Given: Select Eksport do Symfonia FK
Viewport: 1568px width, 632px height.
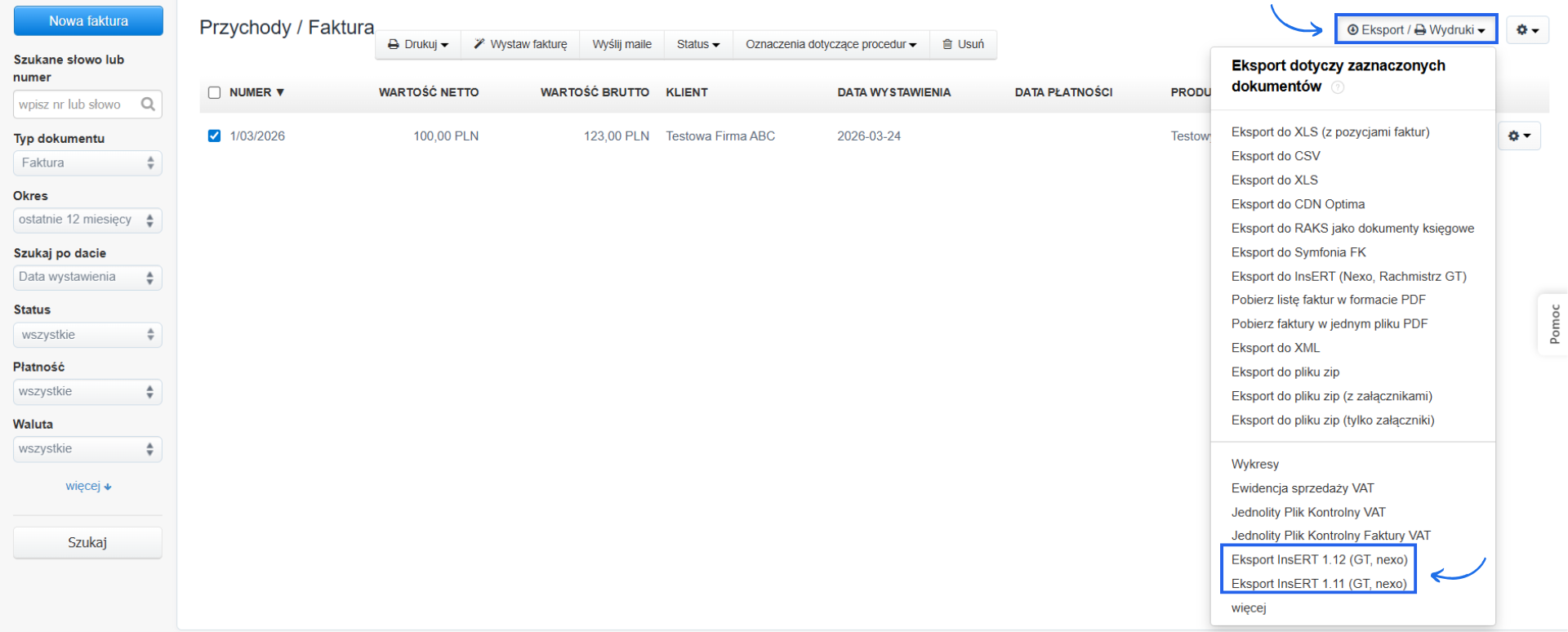Looking at the screenshot, I should 1298,252.
